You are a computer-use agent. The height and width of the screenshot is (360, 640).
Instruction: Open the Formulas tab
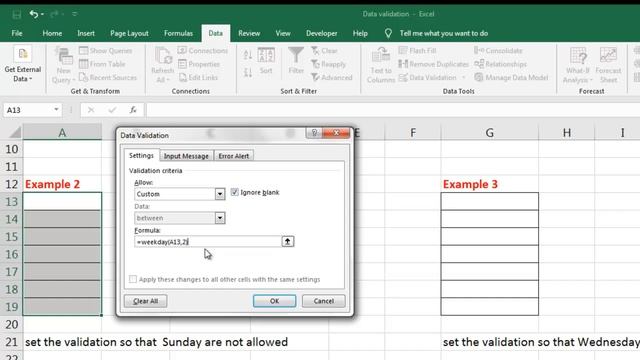pos(178,33)
